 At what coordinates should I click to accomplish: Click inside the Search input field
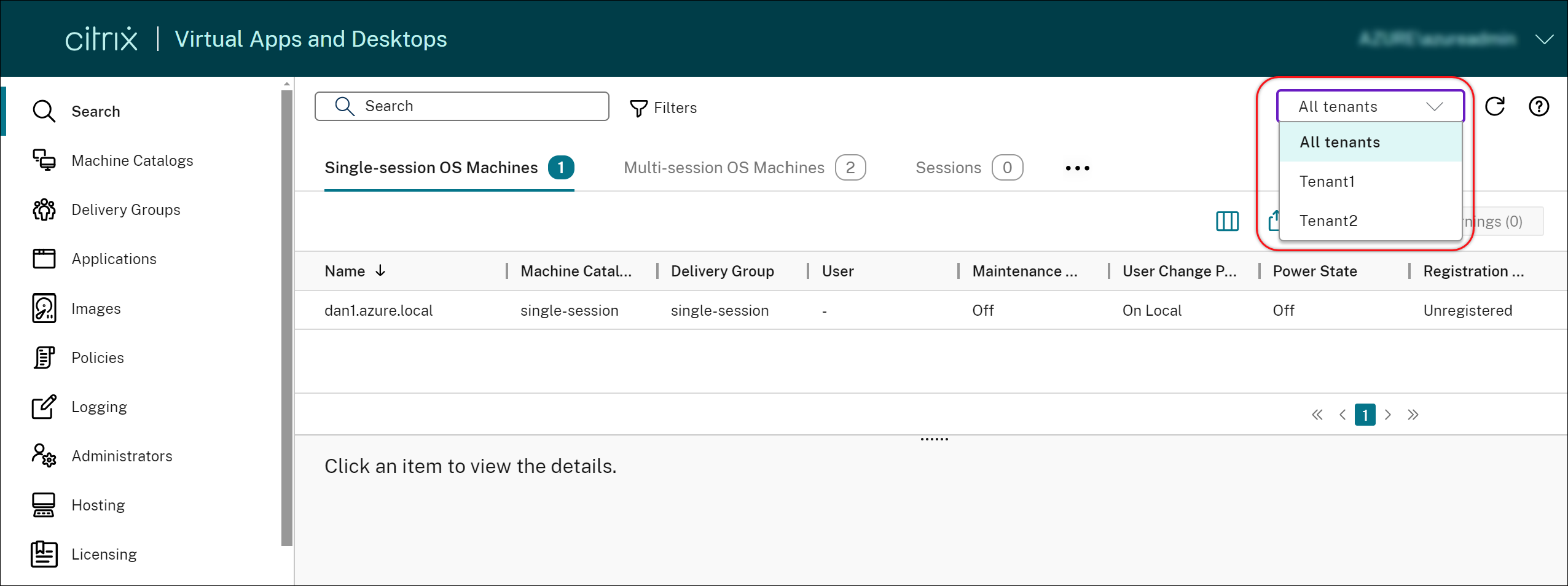pos(473,106)
